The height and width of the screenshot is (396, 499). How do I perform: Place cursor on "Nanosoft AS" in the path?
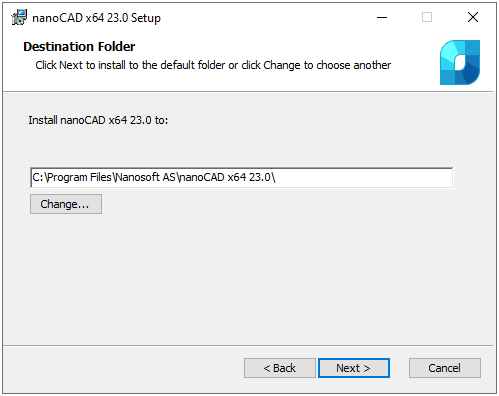[x=146, y=177]
